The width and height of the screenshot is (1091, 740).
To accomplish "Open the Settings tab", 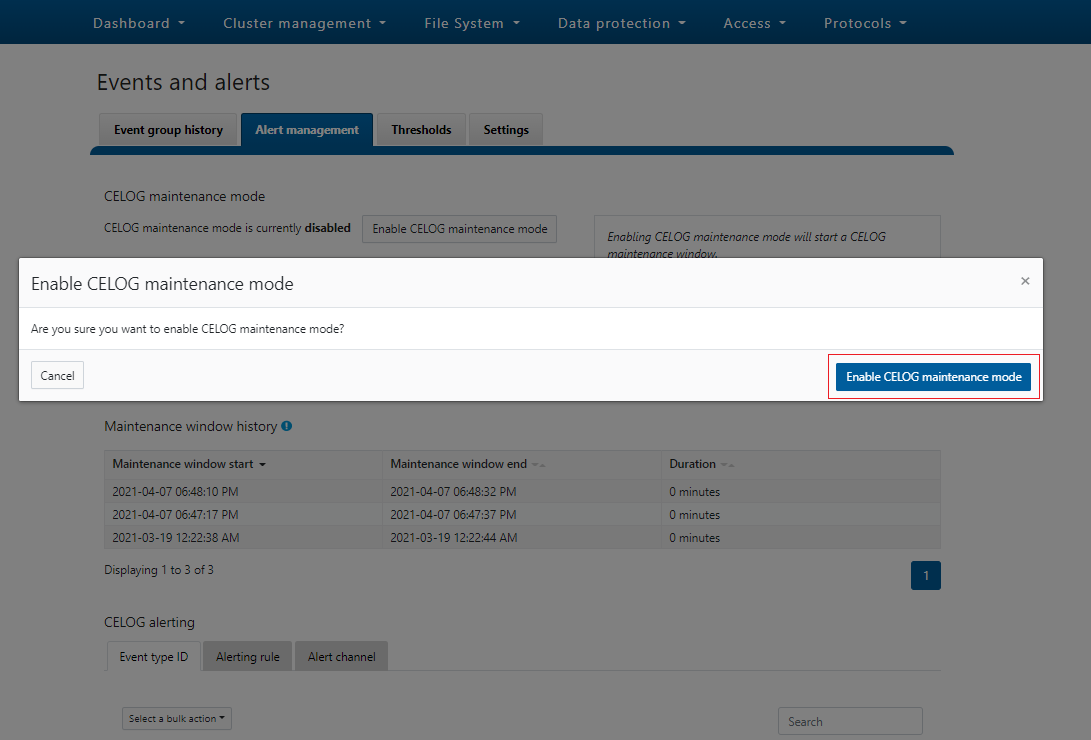I will [505, 129].
